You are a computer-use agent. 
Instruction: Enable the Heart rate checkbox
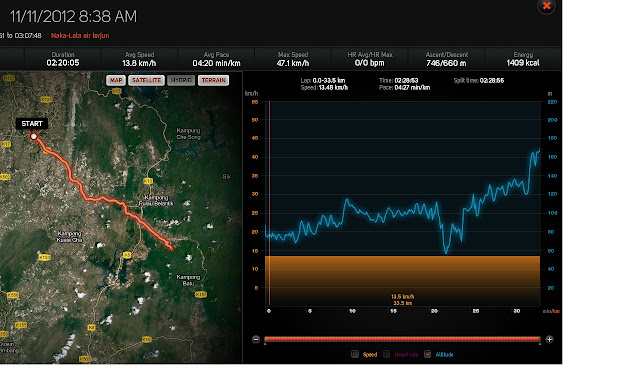click(x=386, y=354)
